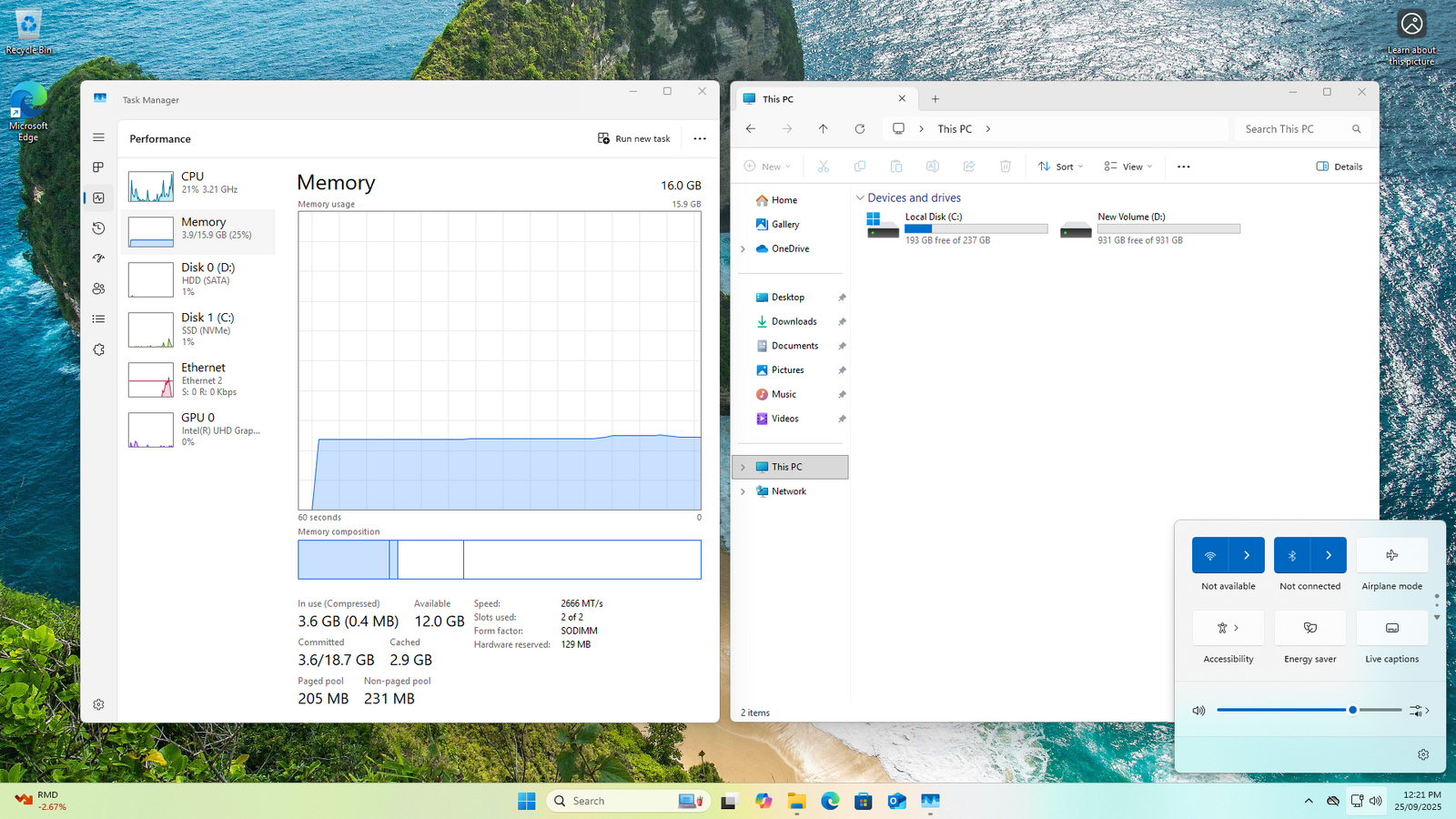This screenshot has width=1456, height=819.
Task: Click the Details pane button
Action: [x=1339, y=167]
